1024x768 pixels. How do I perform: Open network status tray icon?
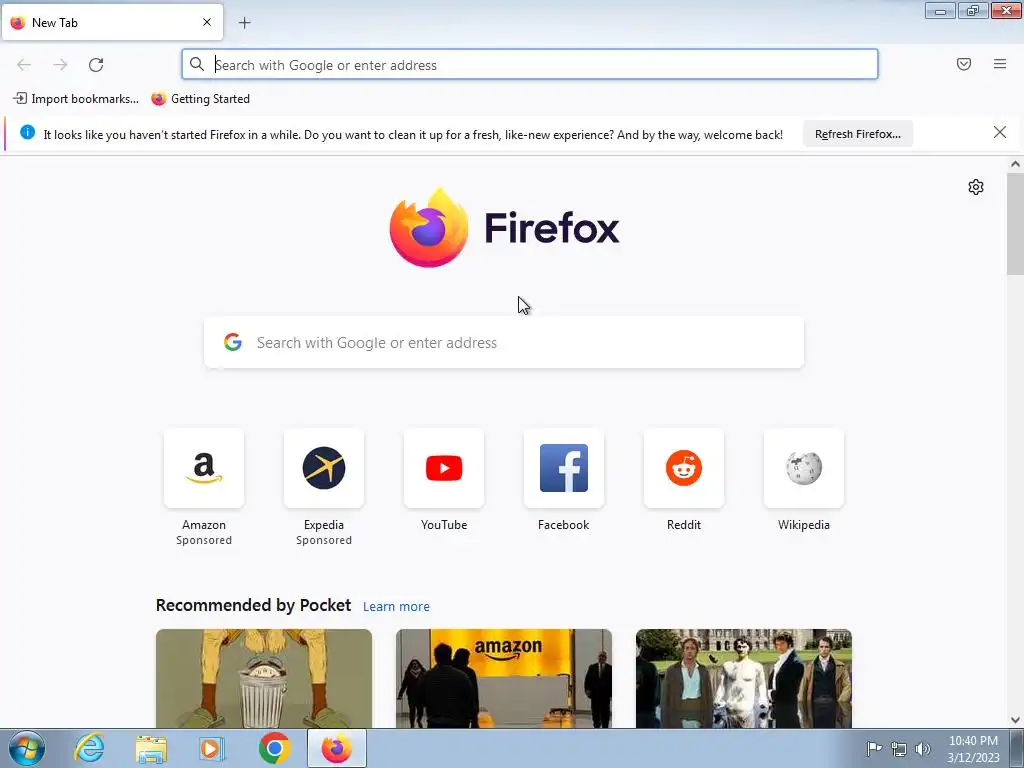click(x=899, y=749)
